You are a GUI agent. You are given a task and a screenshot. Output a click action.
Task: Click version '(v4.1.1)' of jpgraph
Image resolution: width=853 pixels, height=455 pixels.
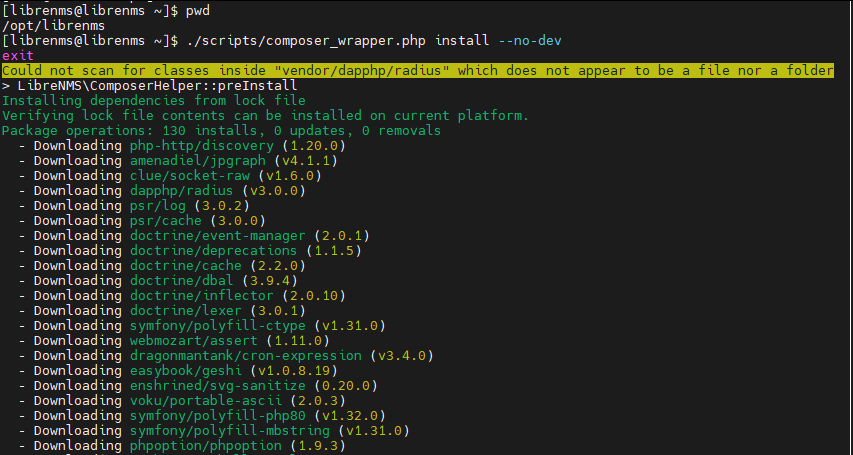click(306, 161)
